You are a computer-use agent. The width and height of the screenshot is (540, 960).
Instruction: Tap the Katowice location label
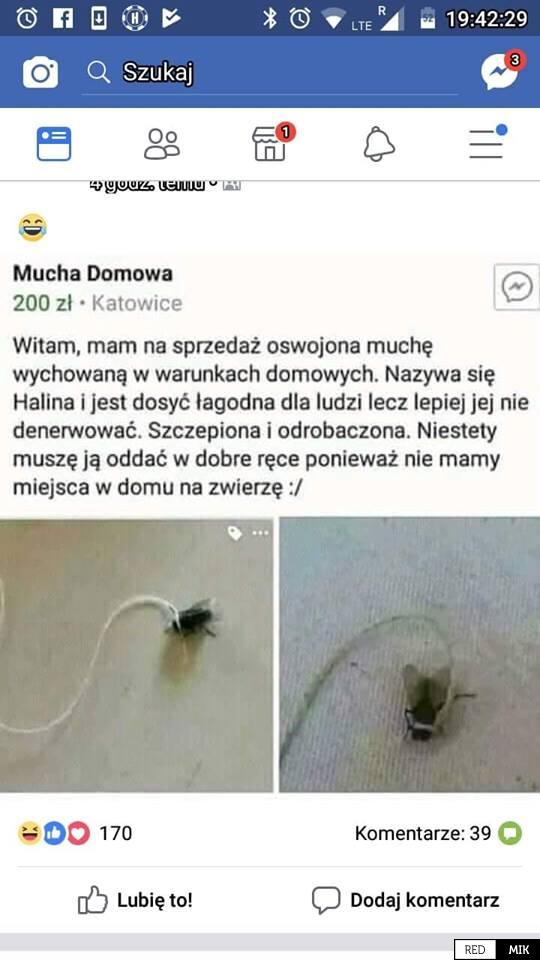pyautogui.click(x=137, y=303)
